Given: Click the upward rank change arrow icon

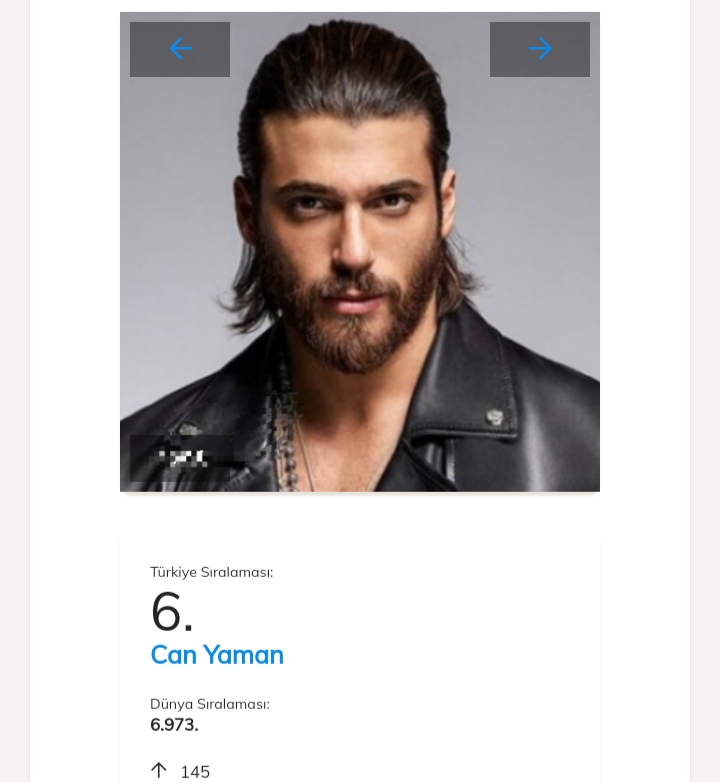Looking at the screenshot, I should (x=159, y=770).
